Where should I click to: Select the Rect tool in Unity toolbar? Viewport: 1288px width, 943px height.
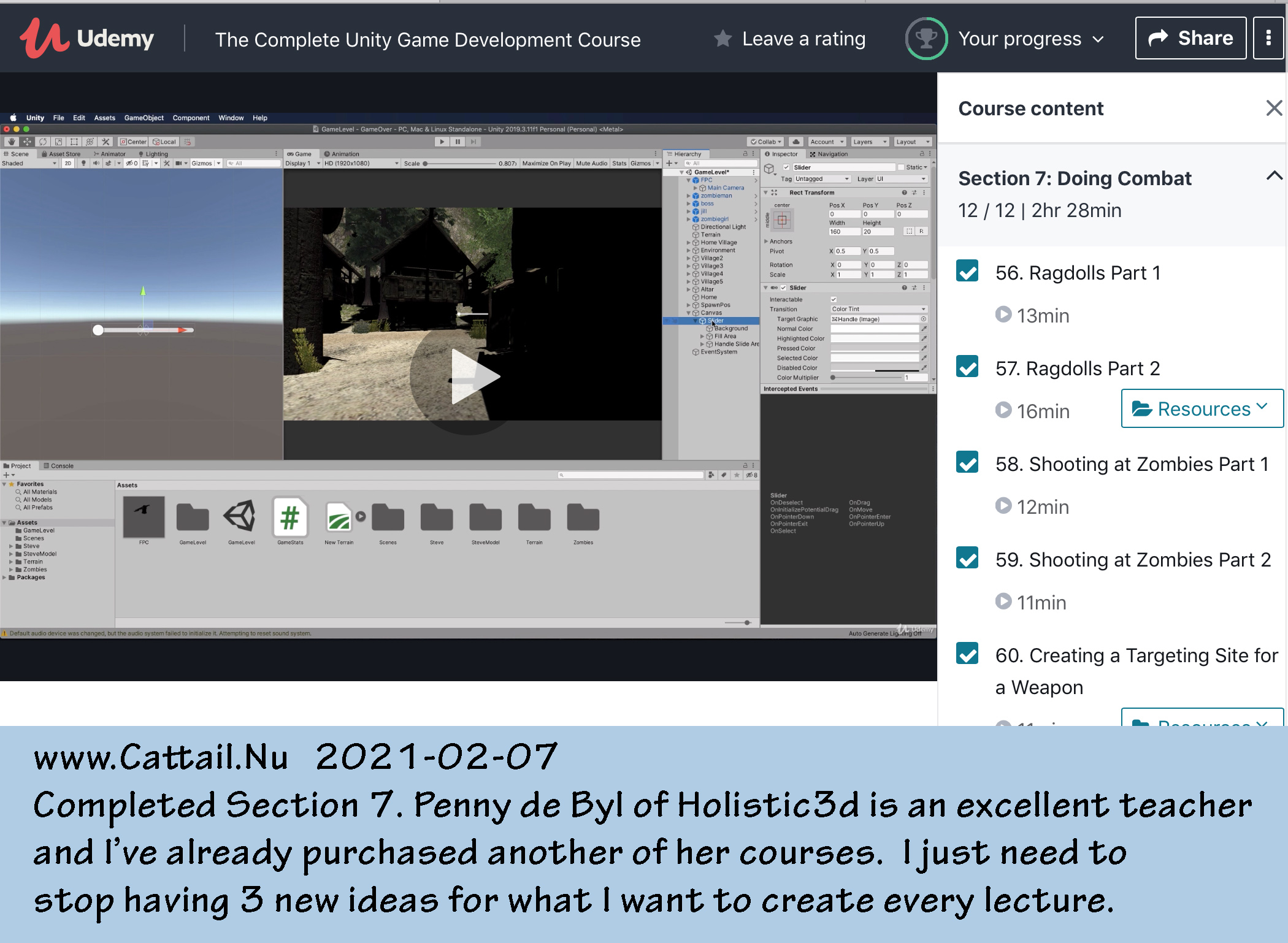[x=74, y=142]
